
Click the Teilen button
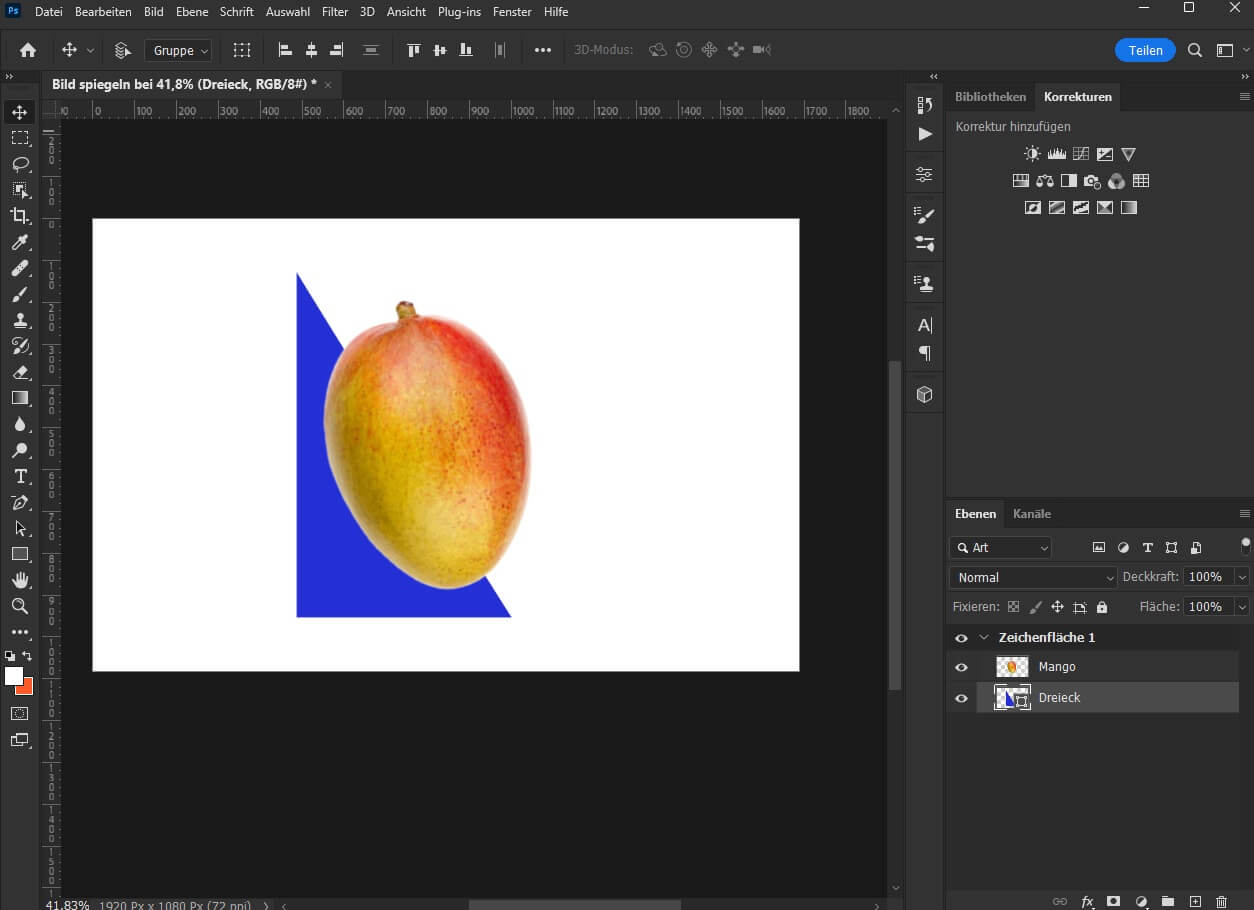(x=1144, y=48)
